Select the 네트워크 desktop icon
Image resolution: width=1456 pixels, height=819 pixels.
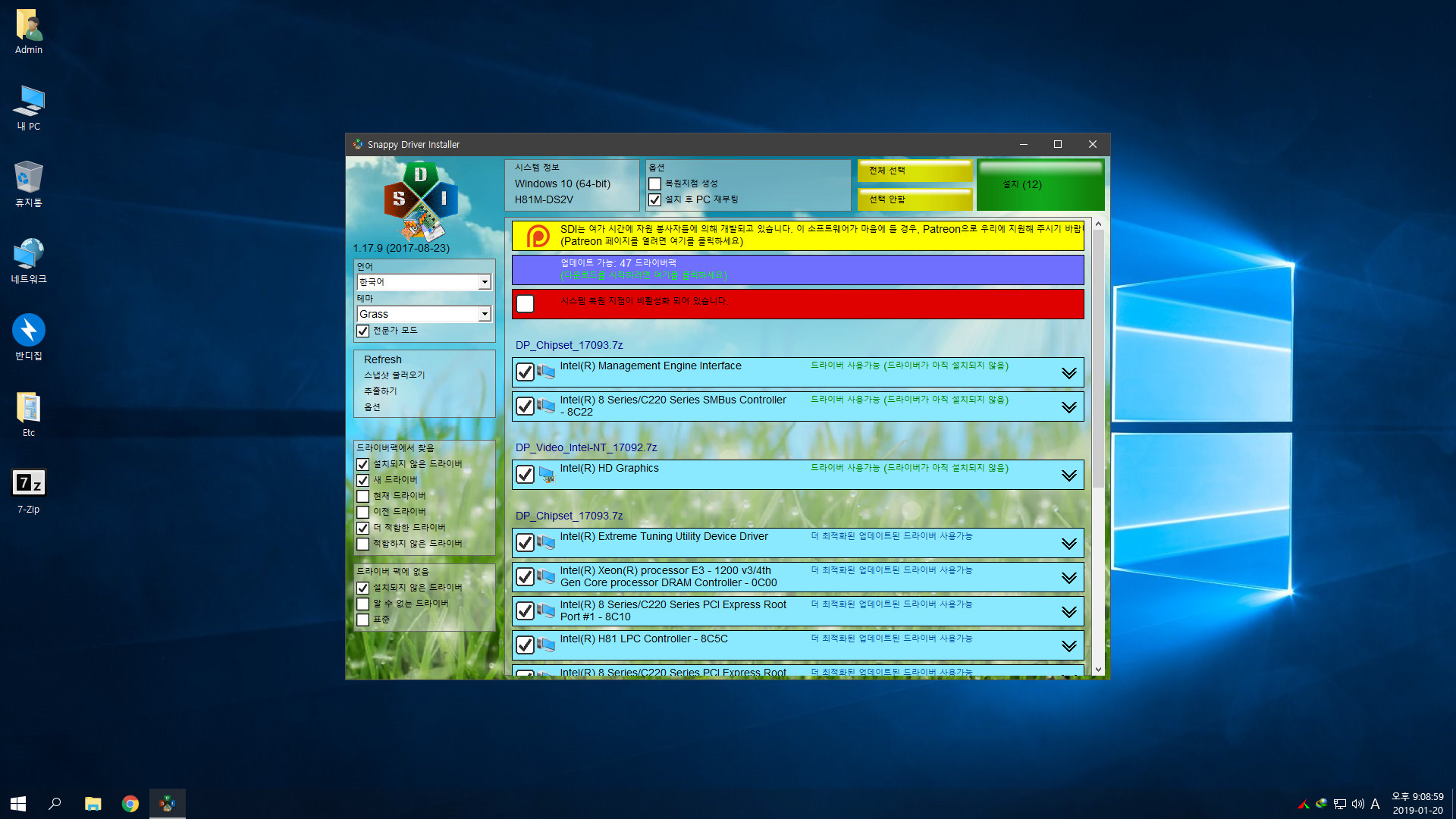[x=29, y=261]
